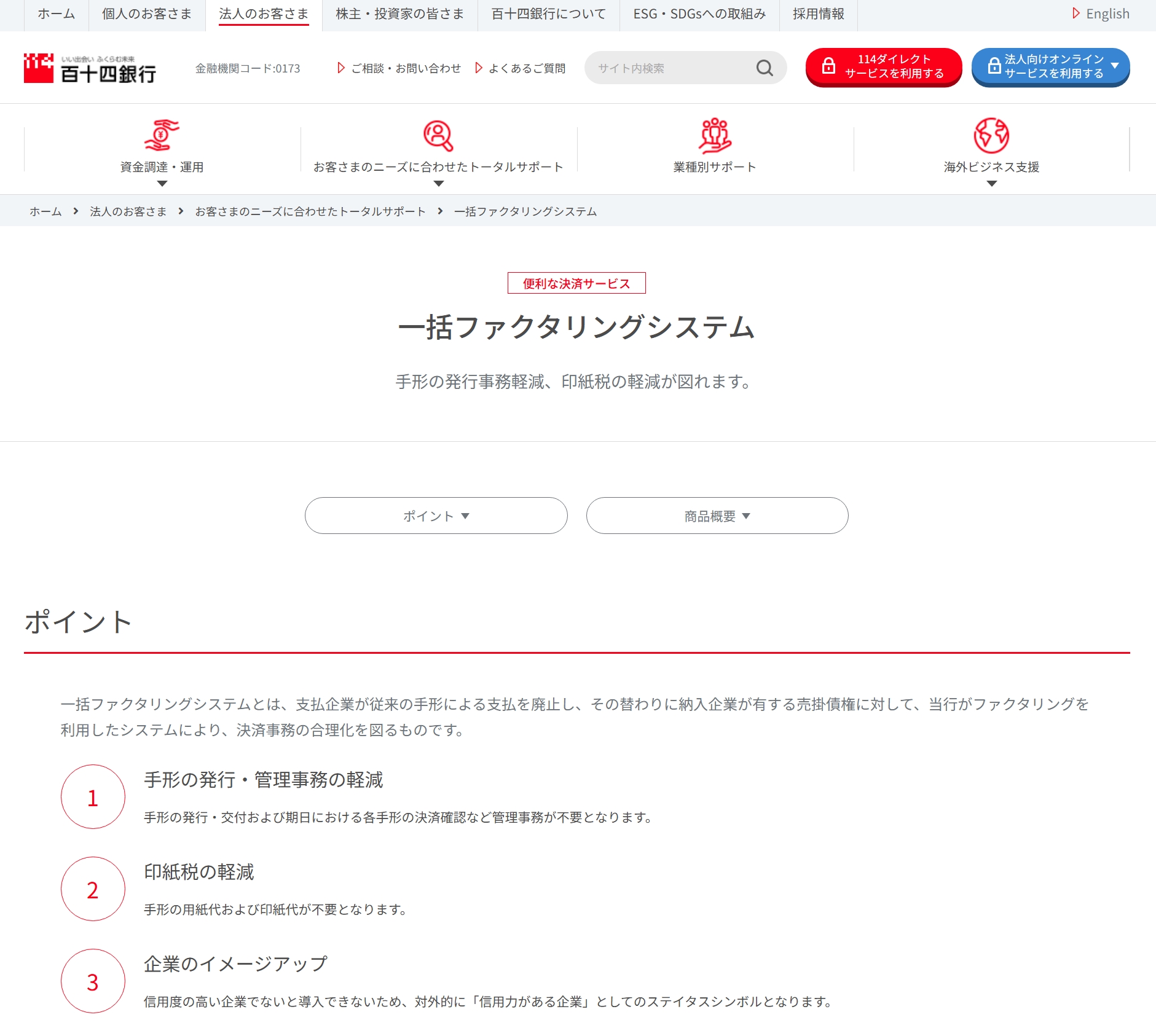Open よくあるご質問 link
This screenshot has height=1036, width=1156.
526,68
